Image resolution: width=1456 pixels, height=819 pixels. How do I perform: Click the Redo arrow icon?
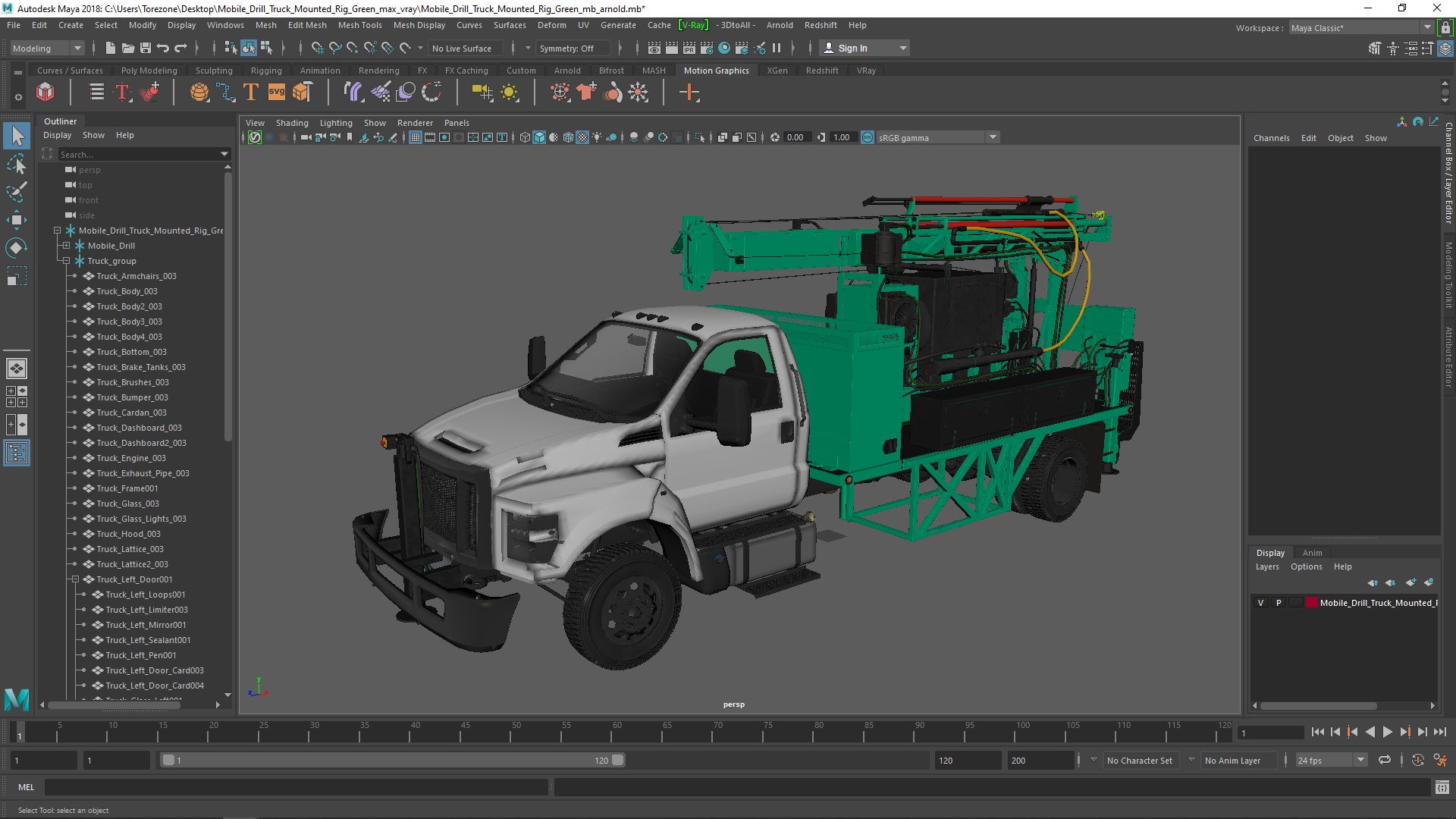point(180,48)
